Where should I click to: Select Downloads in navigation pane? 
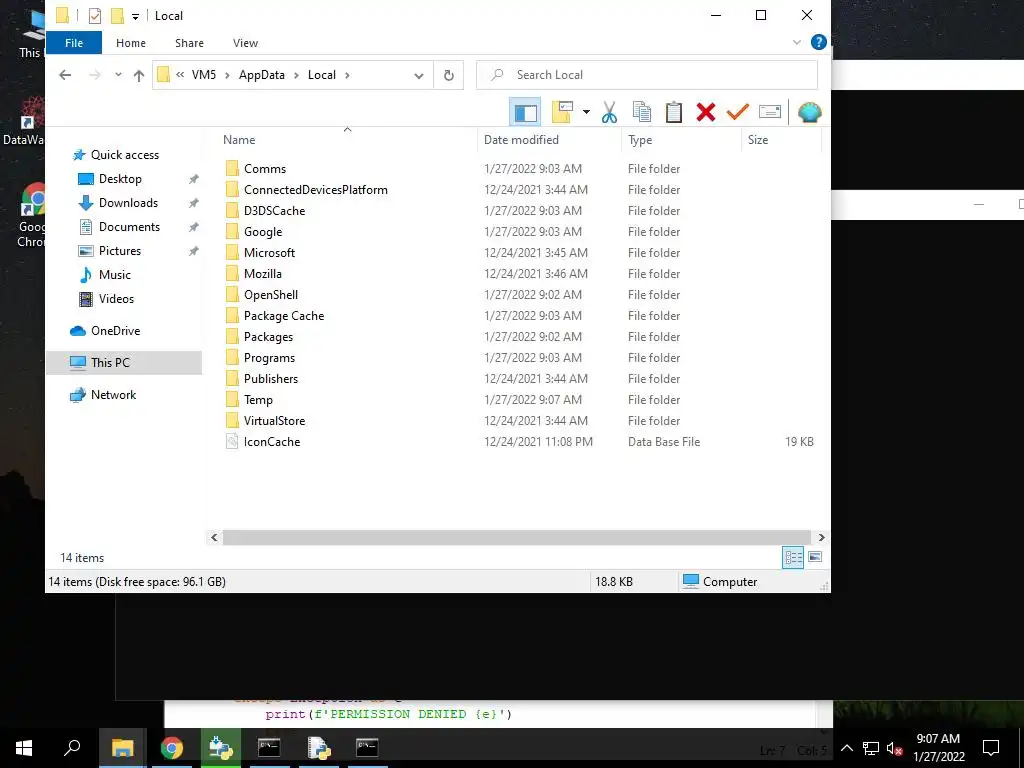pyautogui.click(x=128, y=203)
